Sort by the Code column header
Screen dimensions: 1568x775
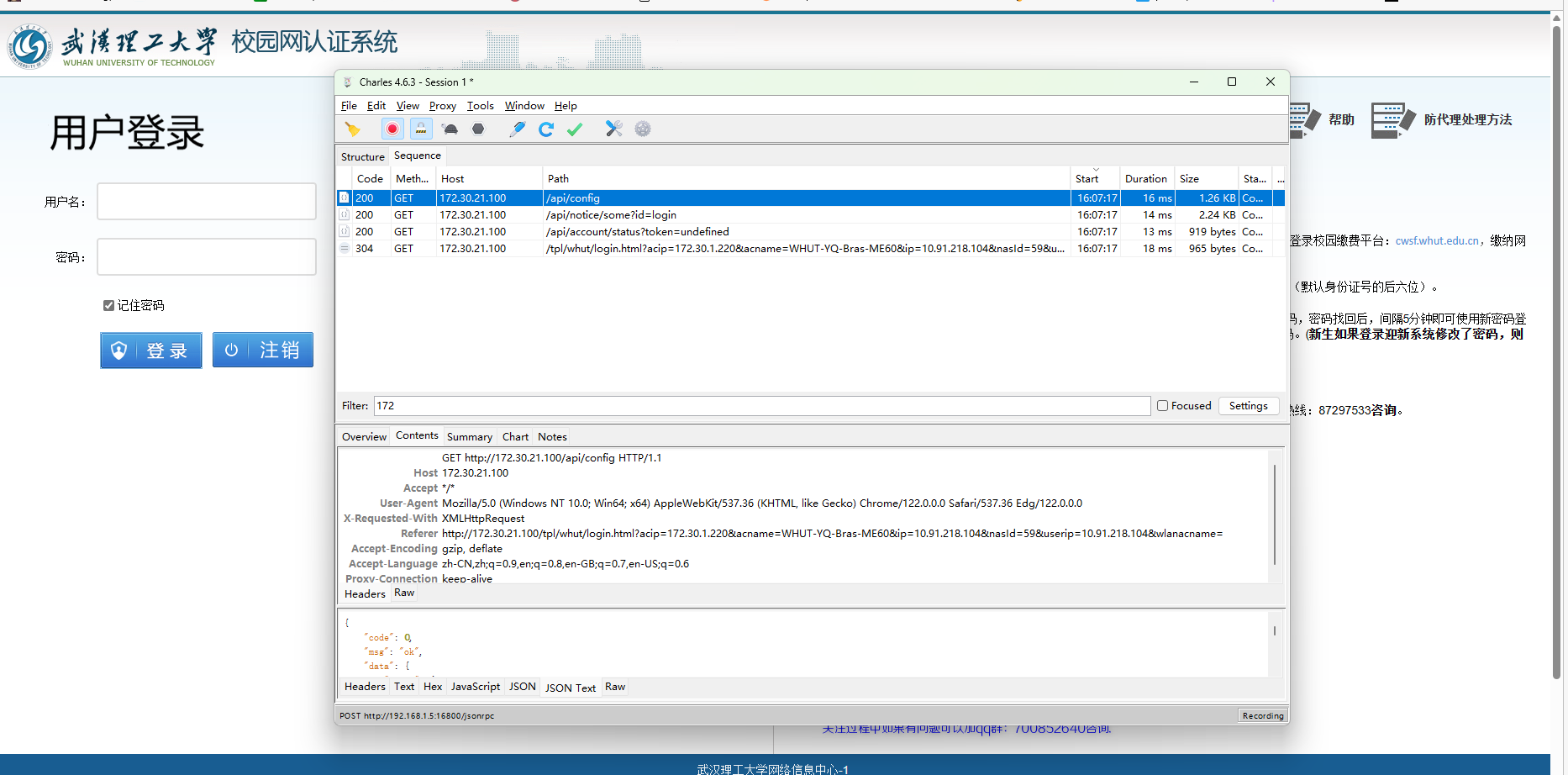click(x=369, y=178)
